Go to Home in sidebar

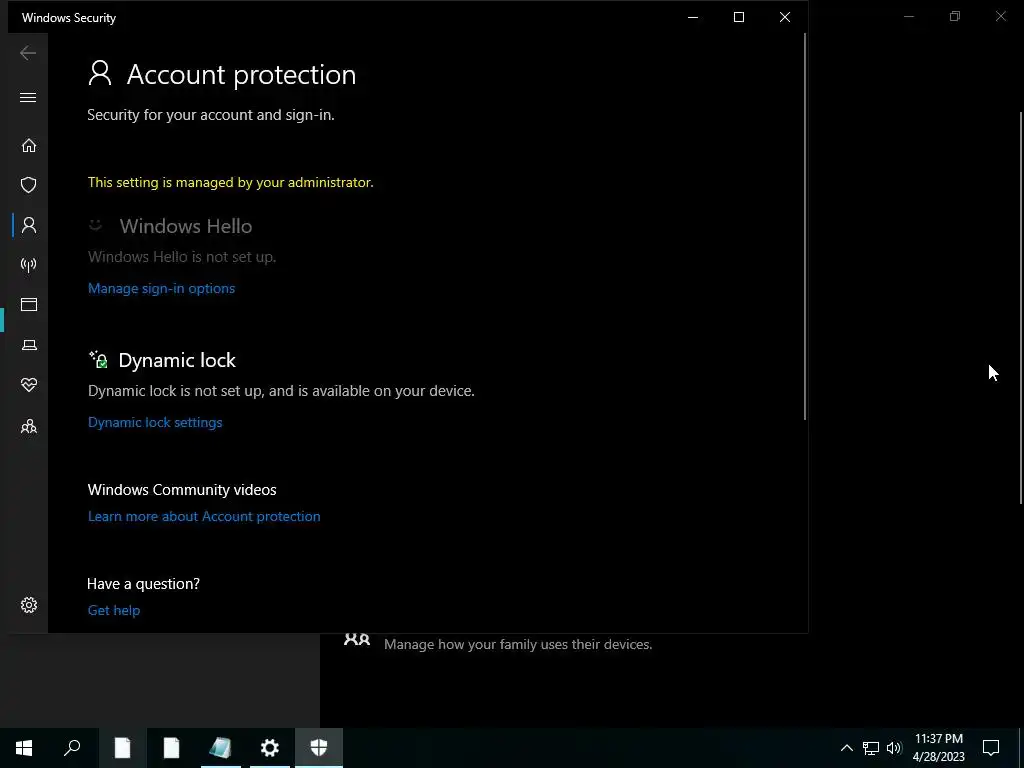pos(29,145)
